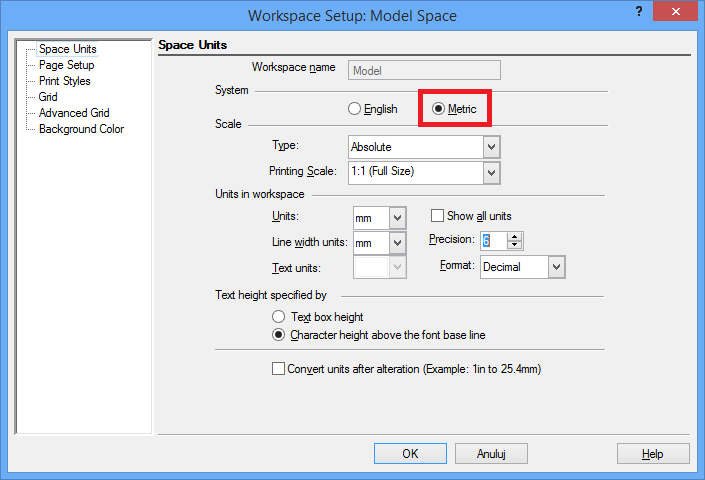Image resolution: width=705 pixels, height=480 pixels.
Task: Select the Metric system radio button
Action: click(438, 109)
